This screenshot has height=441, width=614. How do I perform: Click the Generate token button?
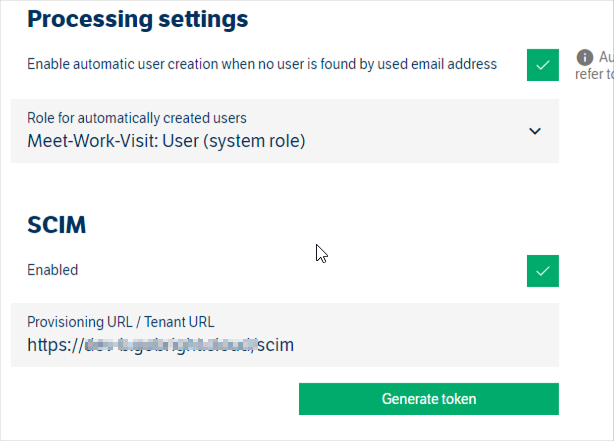(x=429, y=399)
